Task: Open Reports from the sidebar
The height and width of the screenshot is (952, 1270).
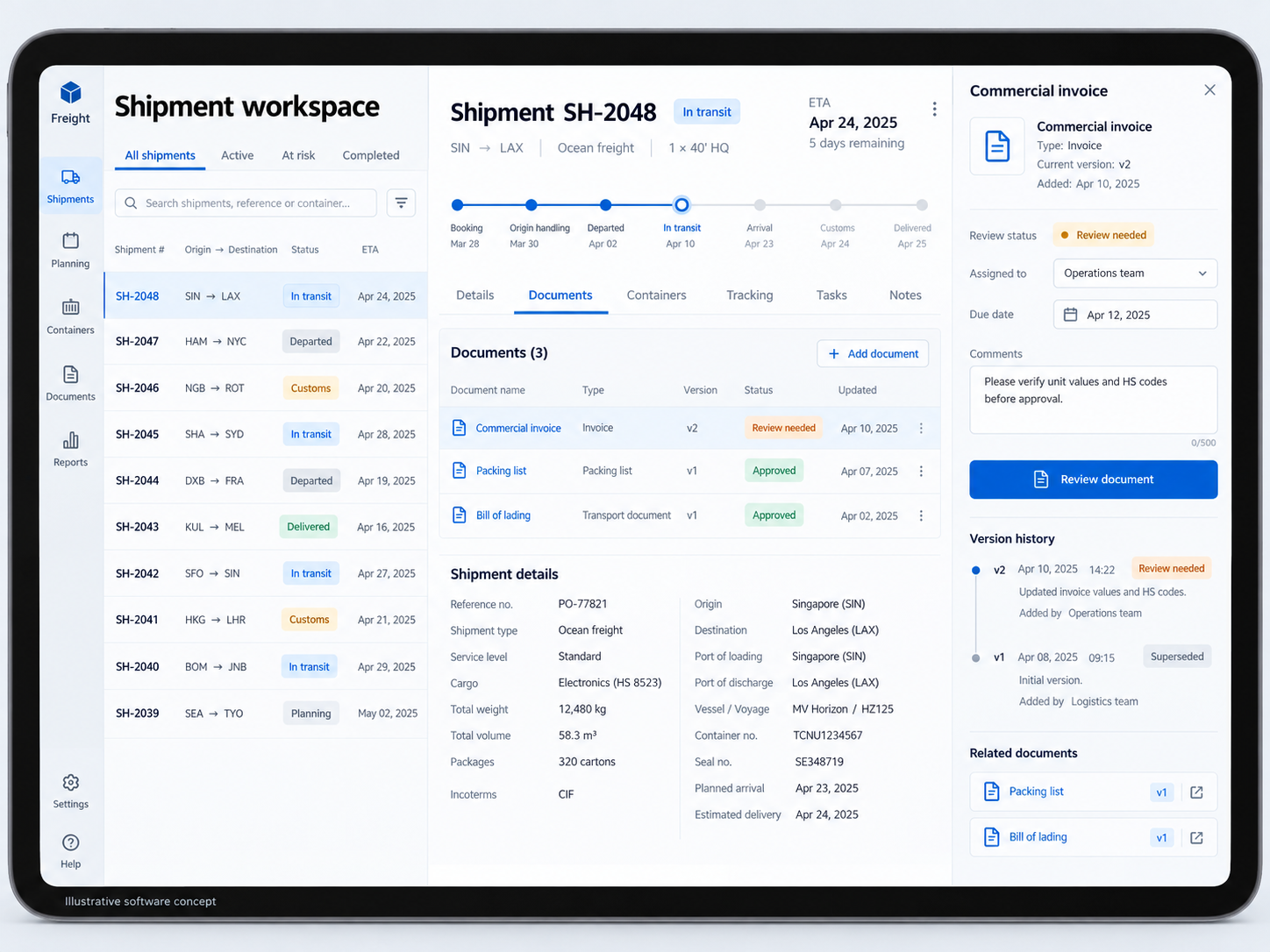Action: pyautogui.click(x=71, y=450)
